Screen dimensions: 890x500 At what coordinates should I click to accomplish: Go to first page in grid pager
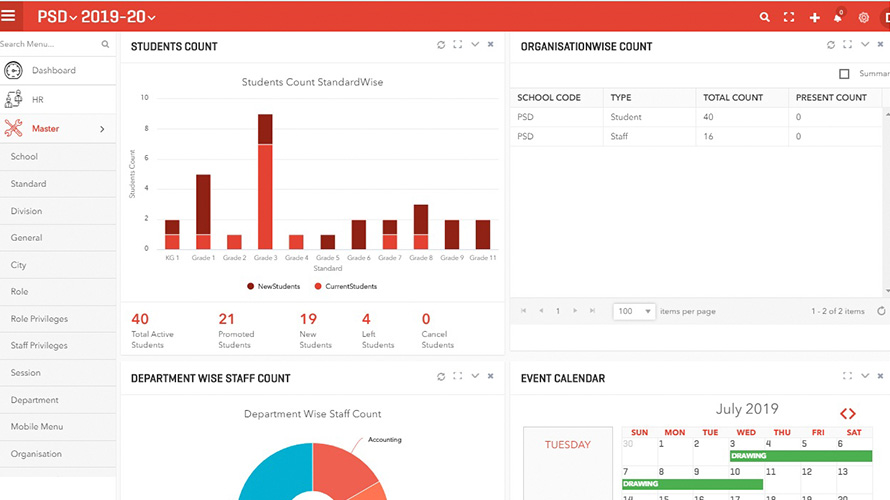click(523, 310)
